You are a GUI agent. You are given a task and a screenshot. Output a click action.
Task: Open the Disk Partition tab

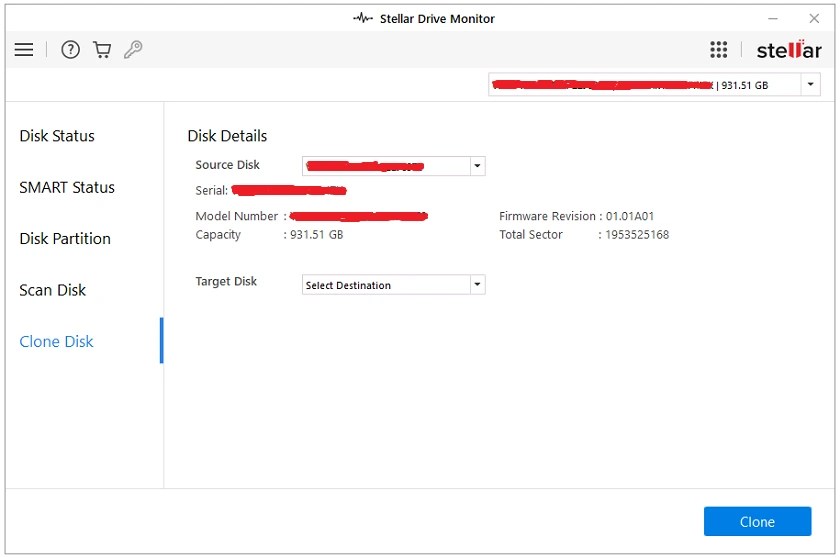[x=65, y=239]
